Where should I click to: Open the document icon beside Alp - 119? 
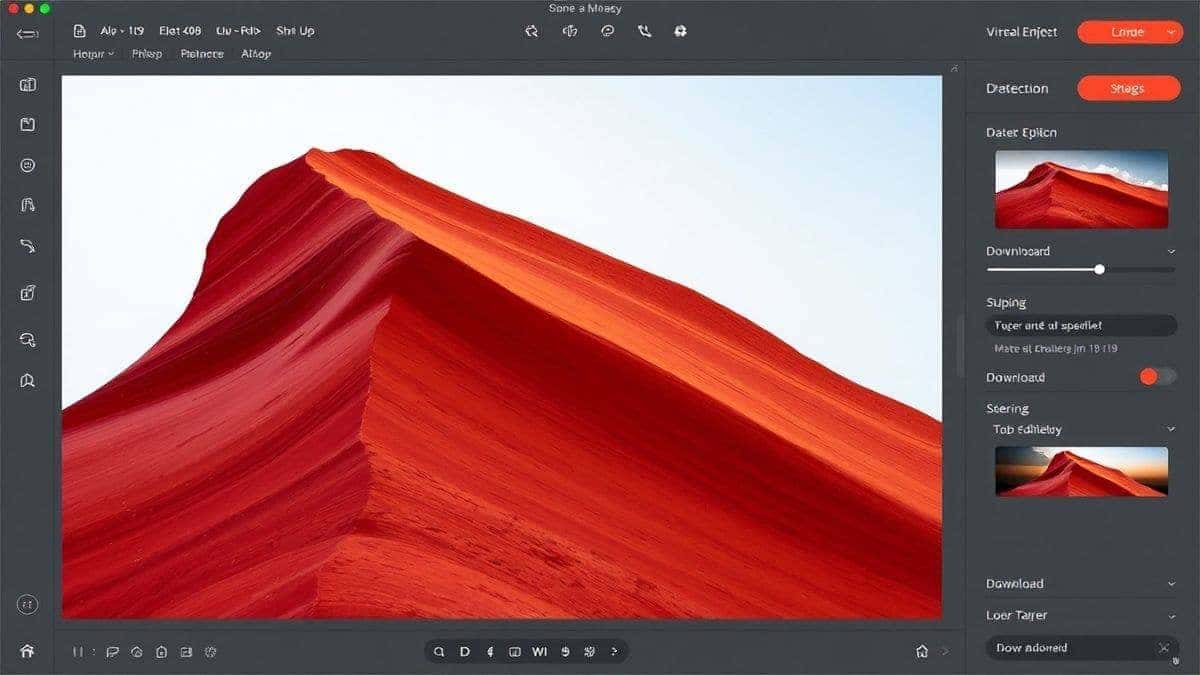pos(80,31)
